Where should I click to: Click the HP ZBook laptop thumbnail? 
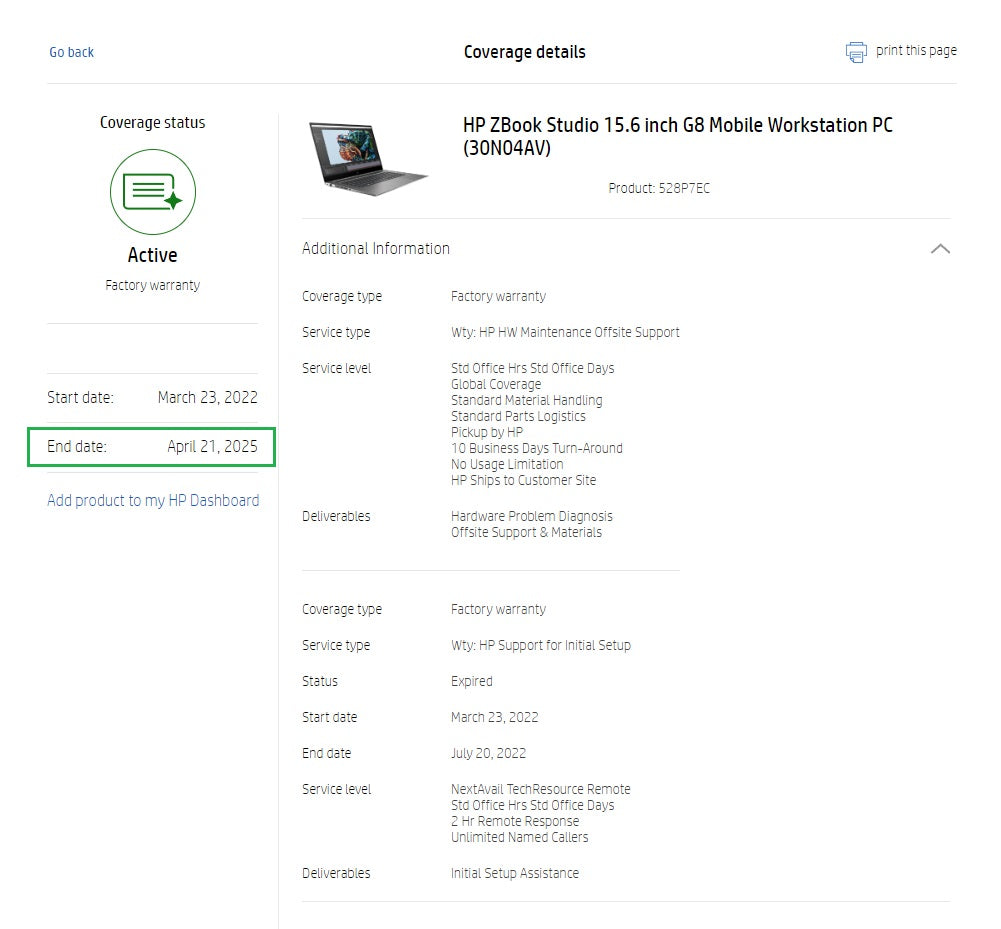[x=367, y=158]
